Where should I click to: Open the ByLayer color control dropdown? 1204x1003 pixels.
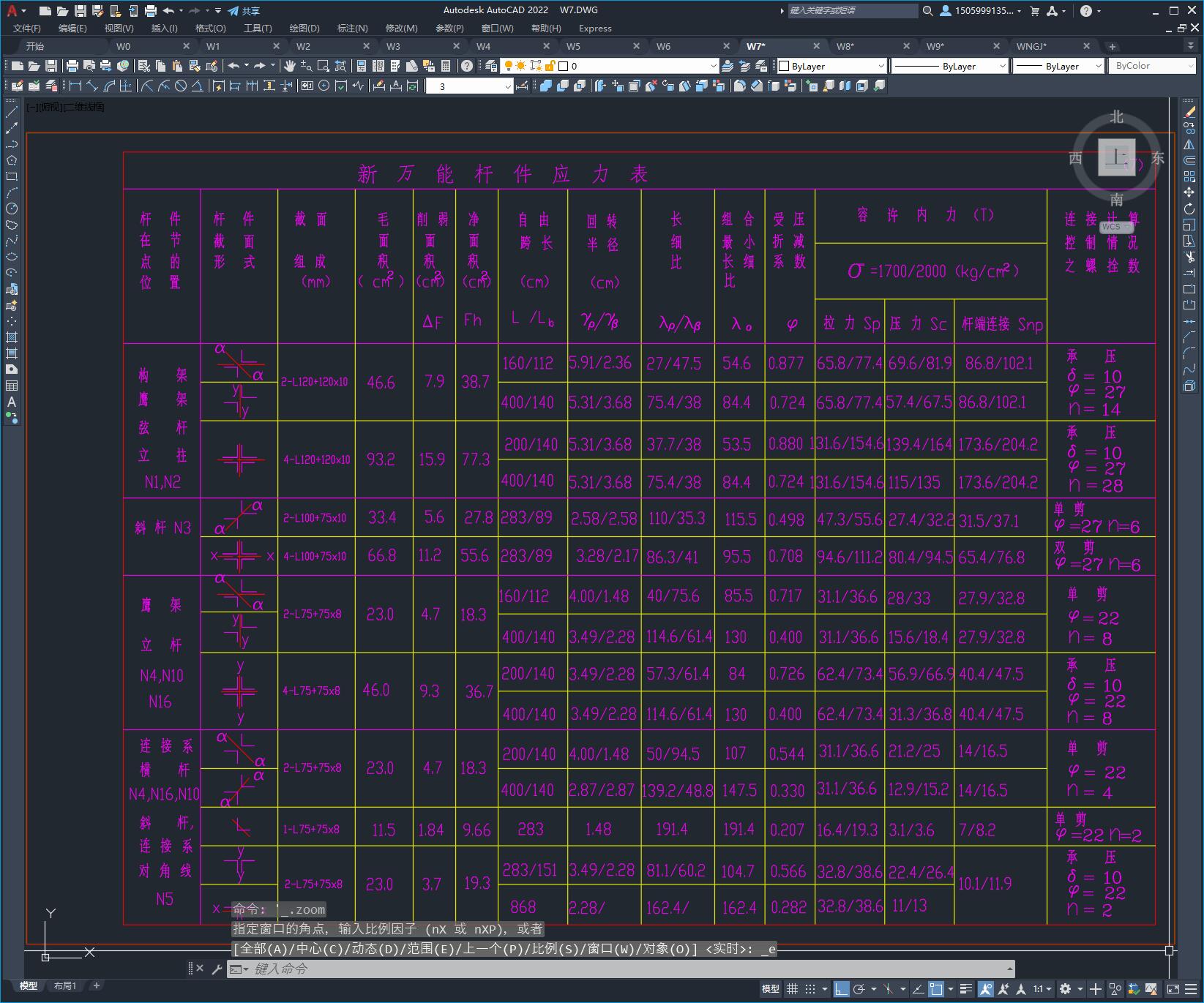coord(831,66)
